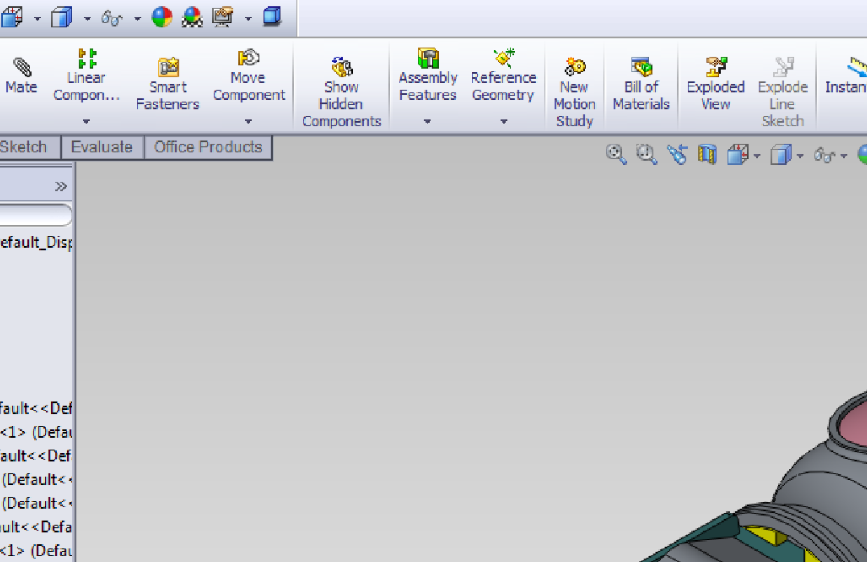
Task: Open view toolbar Hide/Show dropdown arrow
Action: point(843,156)
